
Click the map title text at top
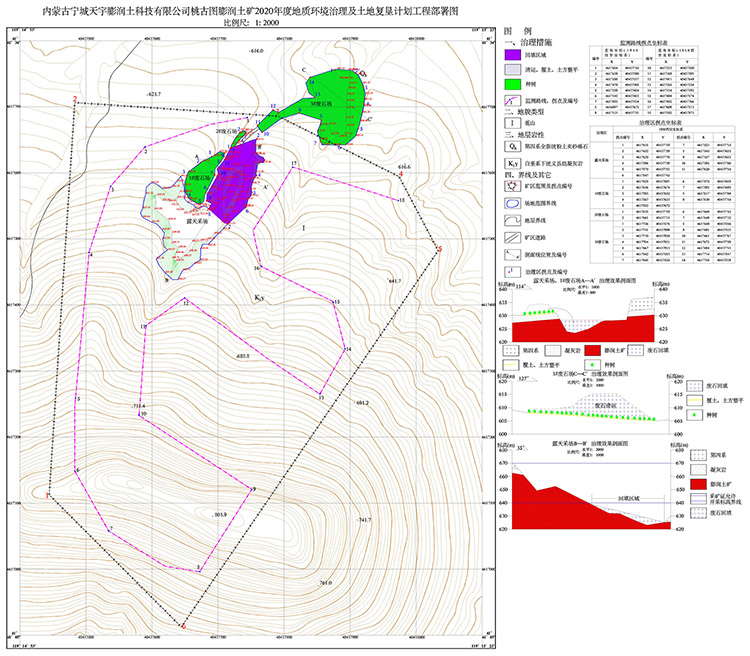pyautogui.click(x=250, y=11)
